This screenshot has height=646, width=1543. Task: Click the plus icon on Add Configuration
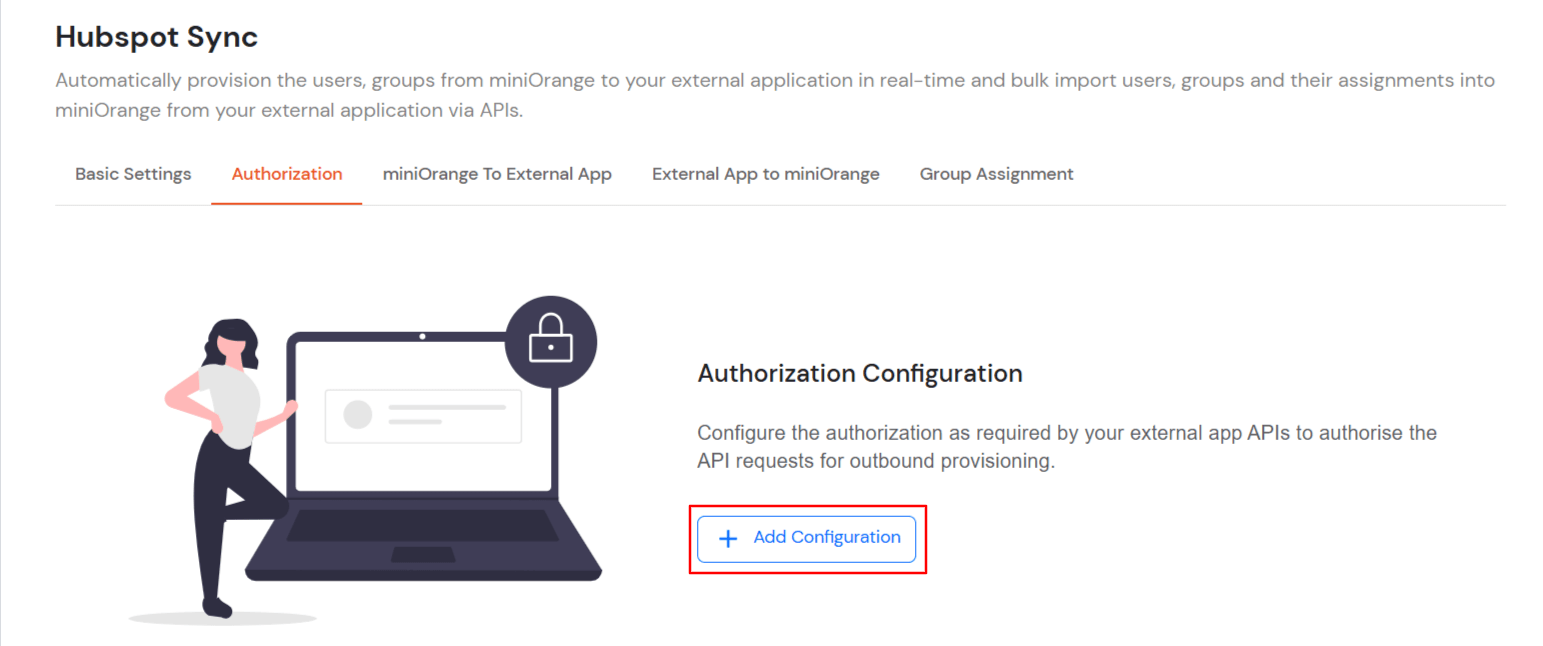click(x=727, y=538)
